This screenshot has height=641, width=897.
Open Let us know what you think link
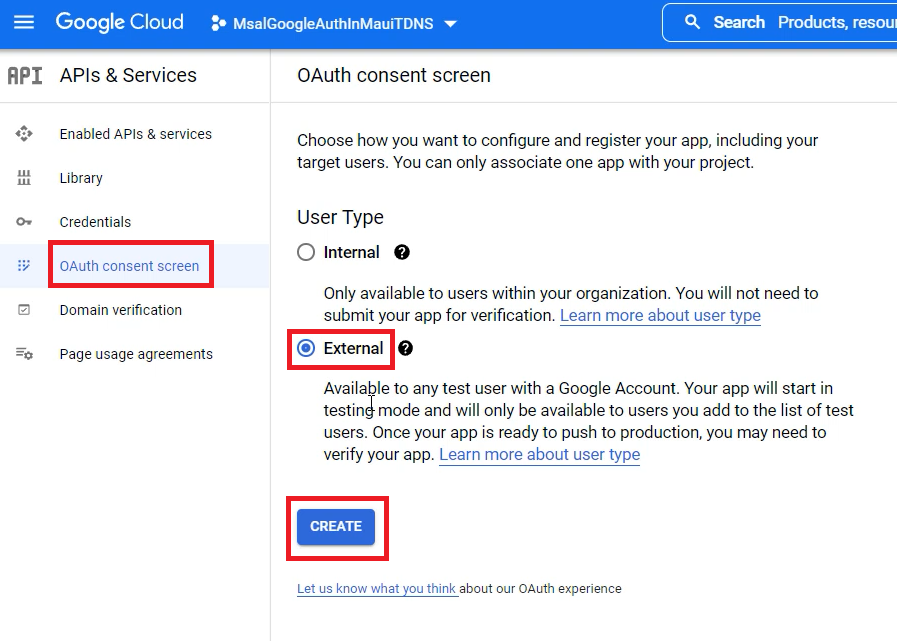coord(376,588)
